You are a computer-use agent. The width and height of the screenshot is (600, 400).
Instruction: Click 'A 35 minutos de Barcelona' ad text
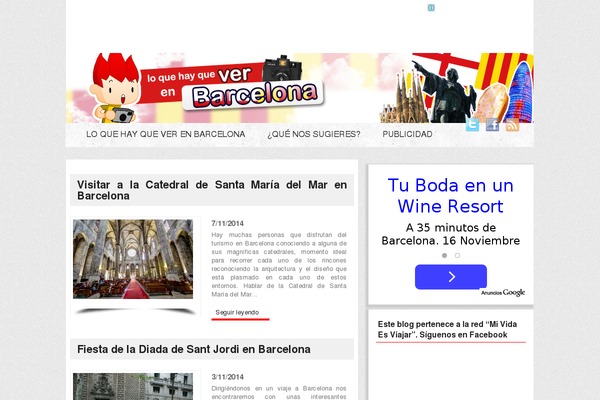450,234
